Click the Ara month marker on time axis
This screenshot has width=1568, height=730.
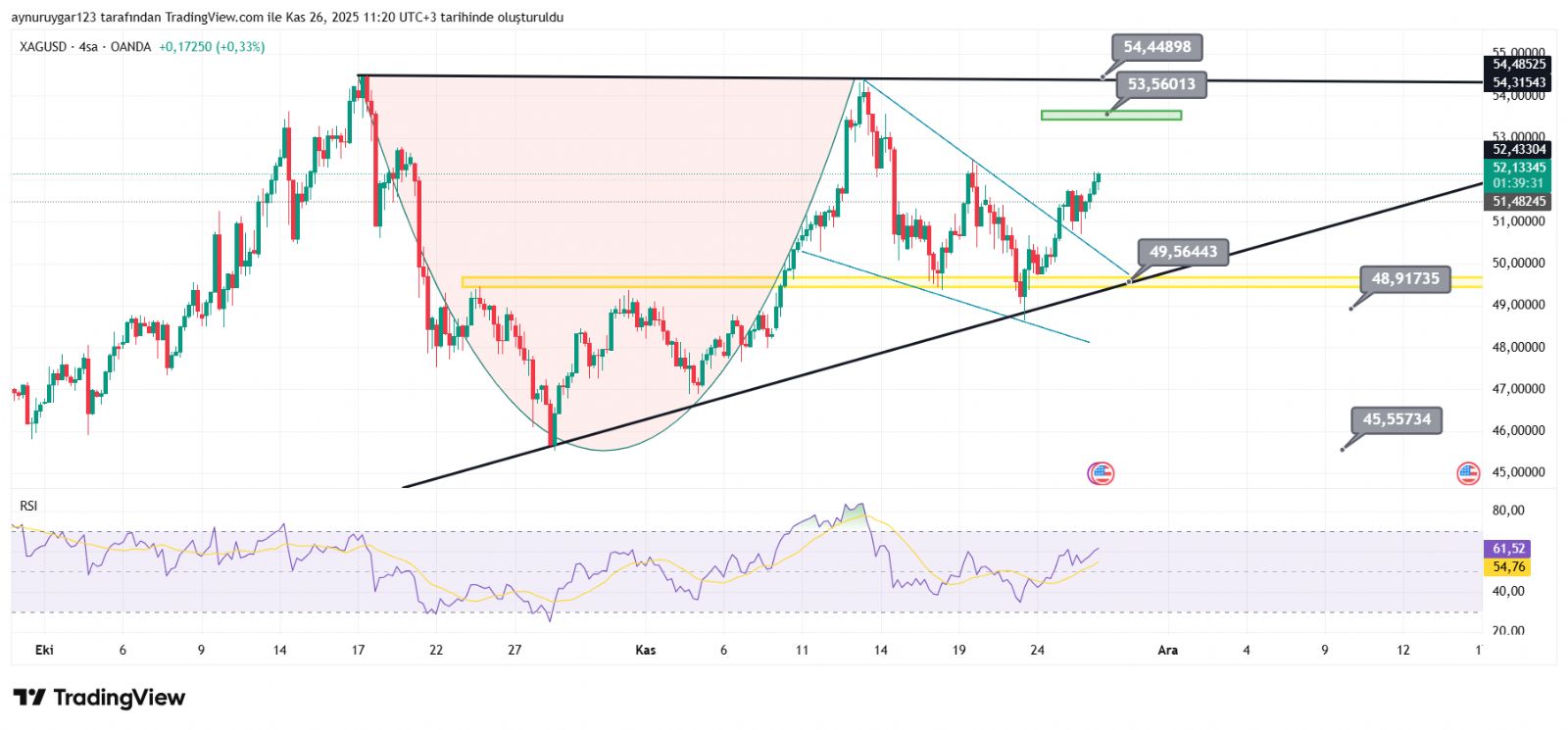click(x=1167, y=650)
